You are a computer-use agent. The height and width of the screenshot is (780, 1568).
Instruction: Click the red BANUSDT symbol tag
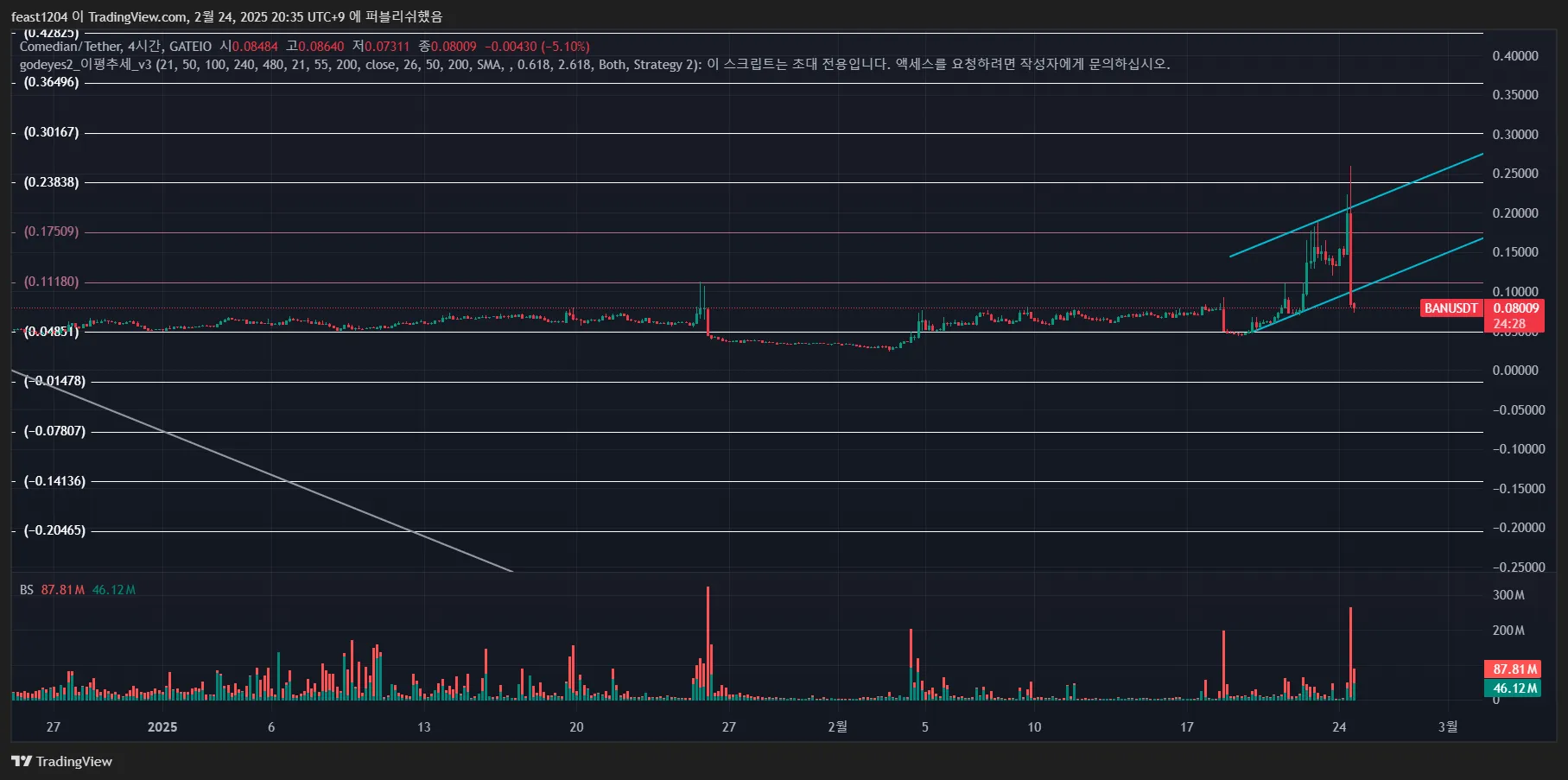1451,308
